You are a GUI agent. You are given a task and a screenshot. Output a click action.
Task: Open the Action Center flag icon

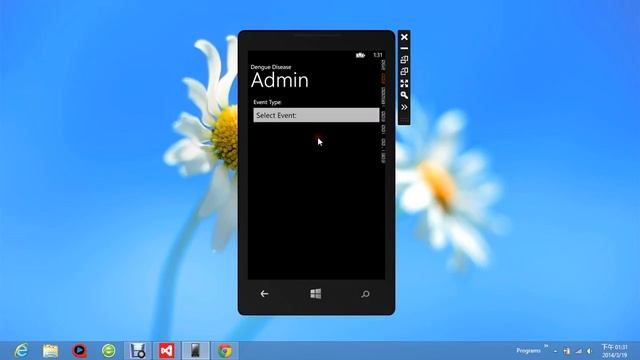pyautogui.click(x=567, y=351)
